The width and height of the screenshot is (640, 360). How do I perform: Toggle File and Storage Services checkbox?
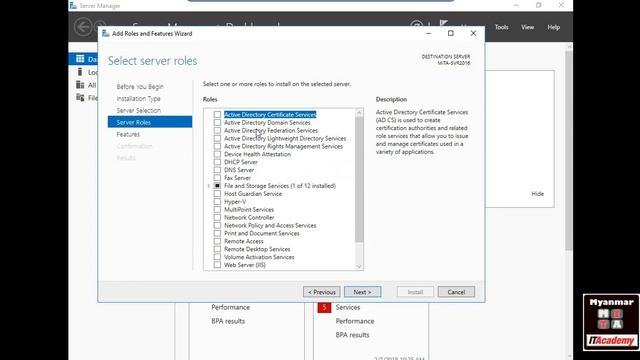[x=217, y=186]
